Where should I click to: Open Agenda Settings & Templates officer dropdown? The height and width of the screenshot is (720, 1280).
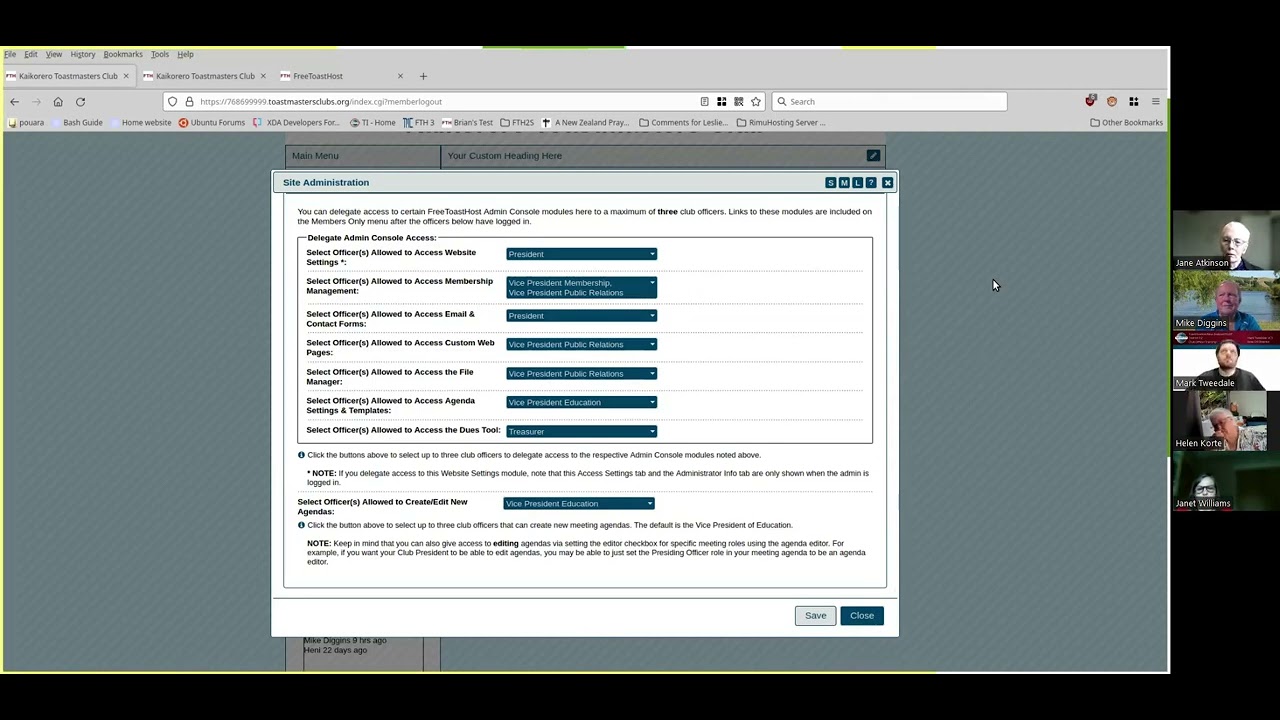tap(581, 403)
